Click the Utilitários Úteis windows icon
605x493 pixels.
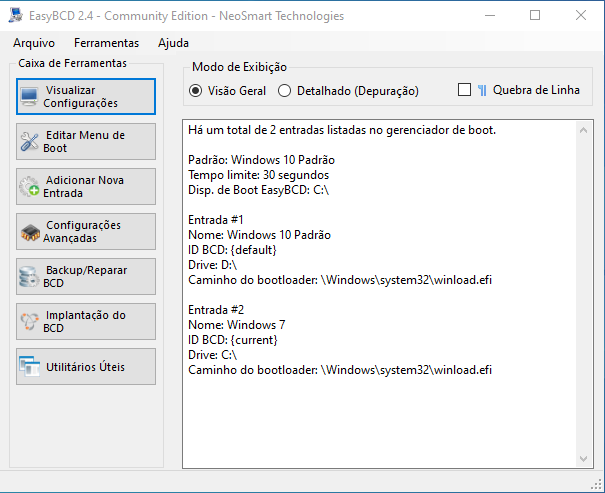tap(30, 366)
